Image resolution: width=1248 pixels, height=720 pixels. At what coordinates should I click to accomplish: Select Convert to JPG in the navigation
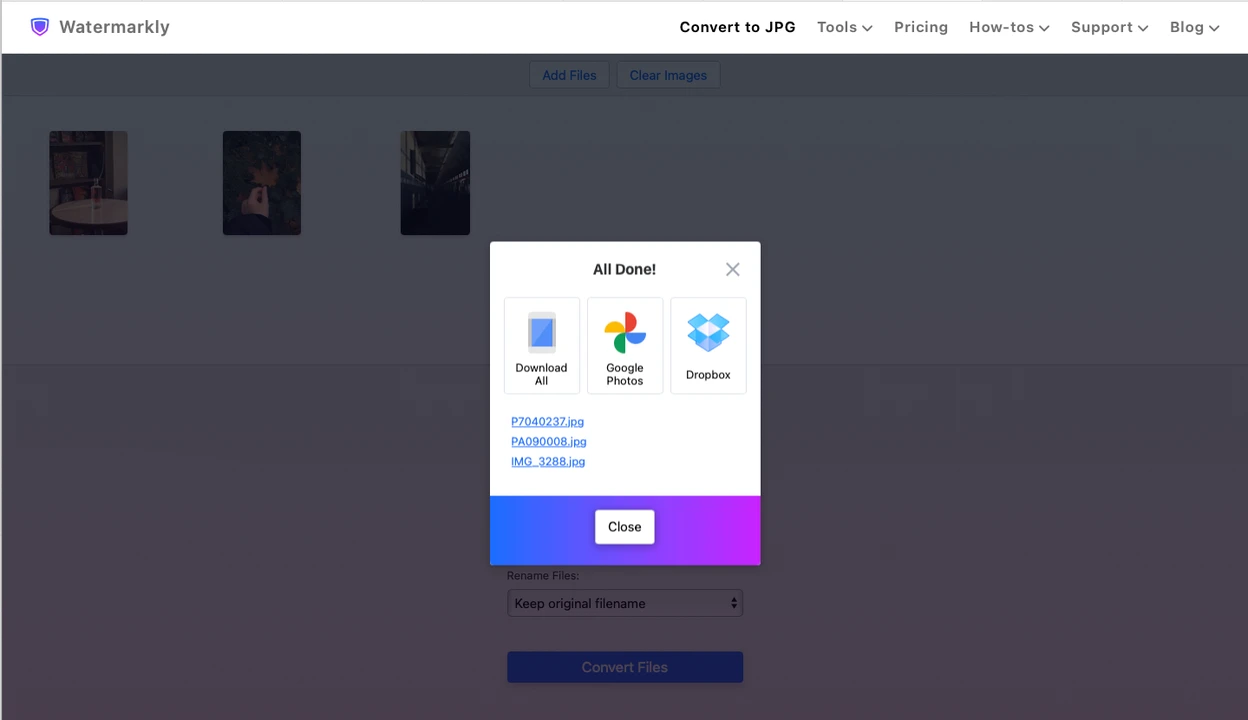[737, 27]
